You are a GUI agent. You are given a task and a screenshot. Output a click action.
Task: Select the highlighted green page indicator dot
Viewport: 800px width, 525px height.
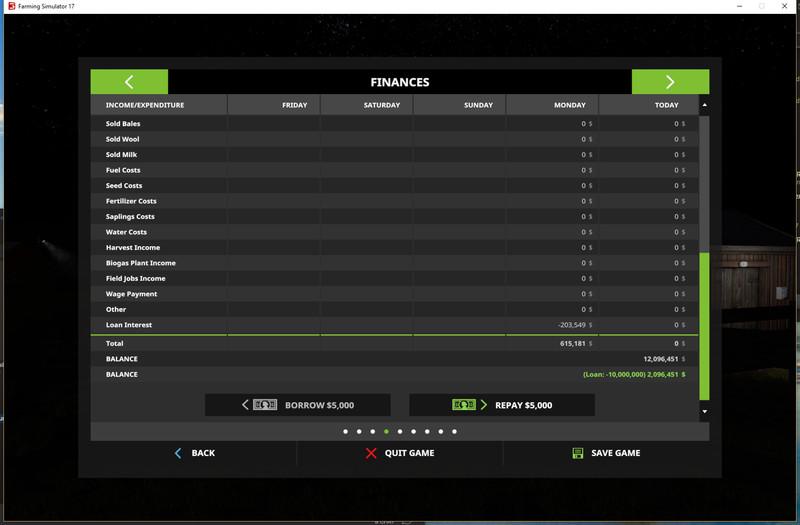[386, 432]
